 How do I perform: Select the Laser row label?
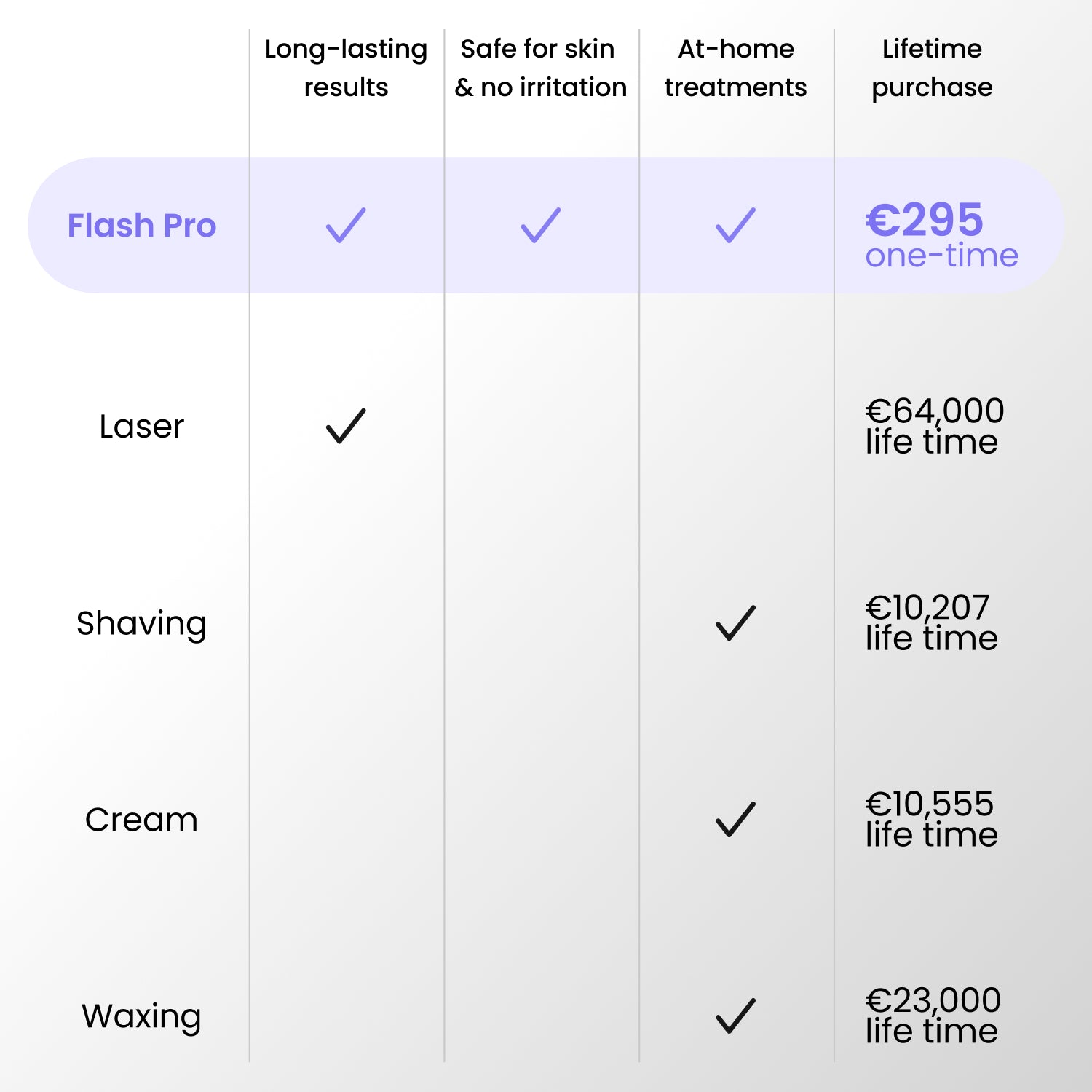(x=142, y=427)
